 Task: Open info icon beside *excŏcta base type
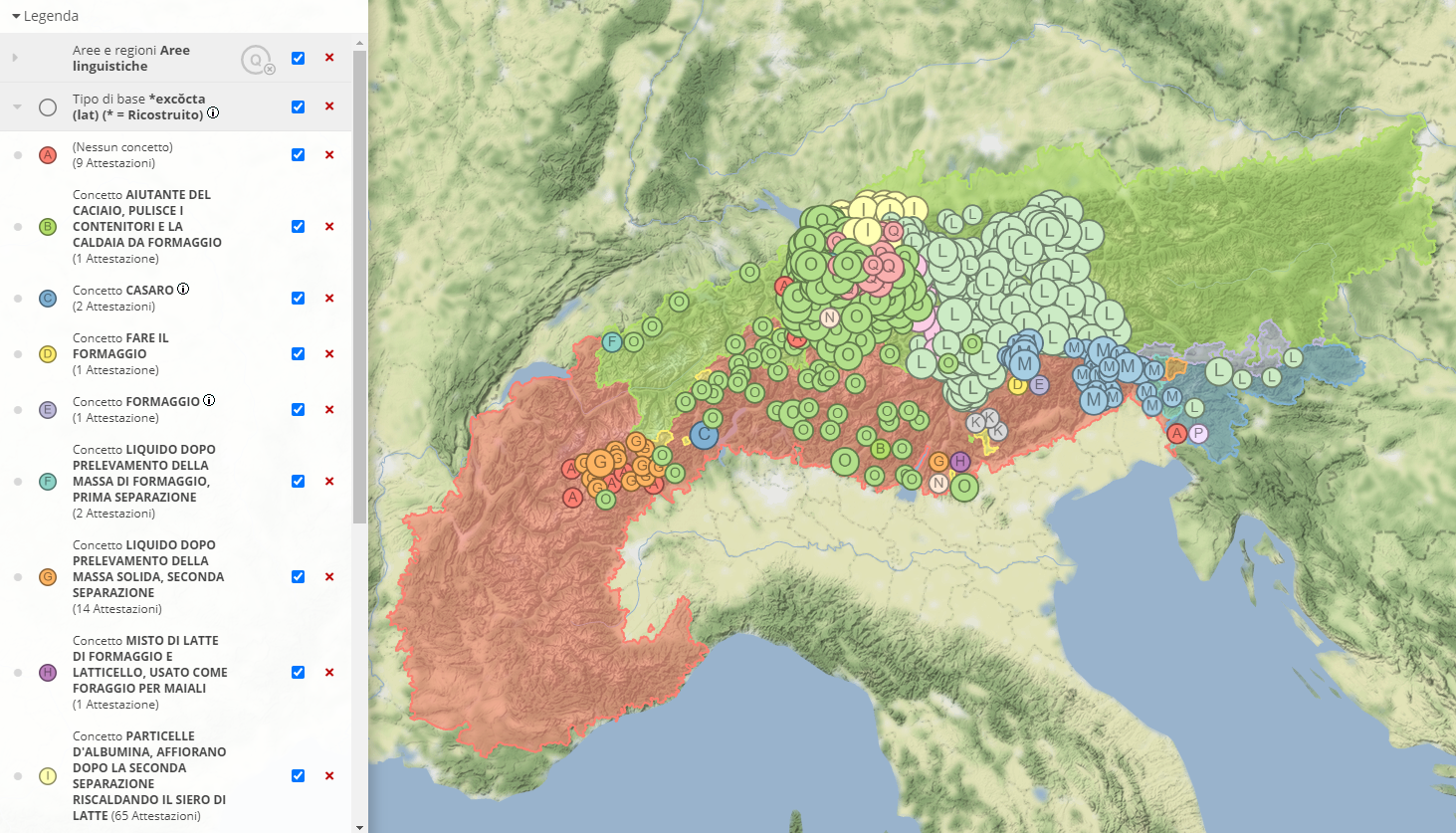pyautogui.click(x=213, y=113)
